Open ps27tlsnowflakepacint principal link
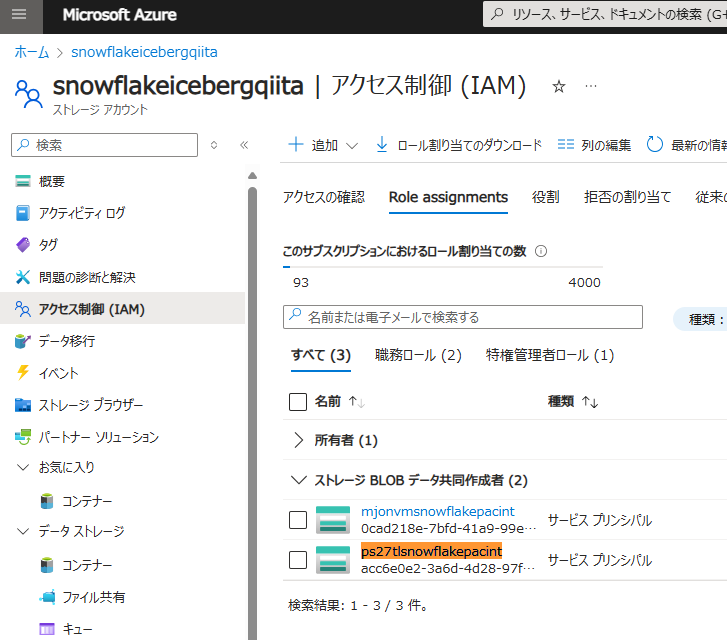The image size is (727, 640). (431, 551)
